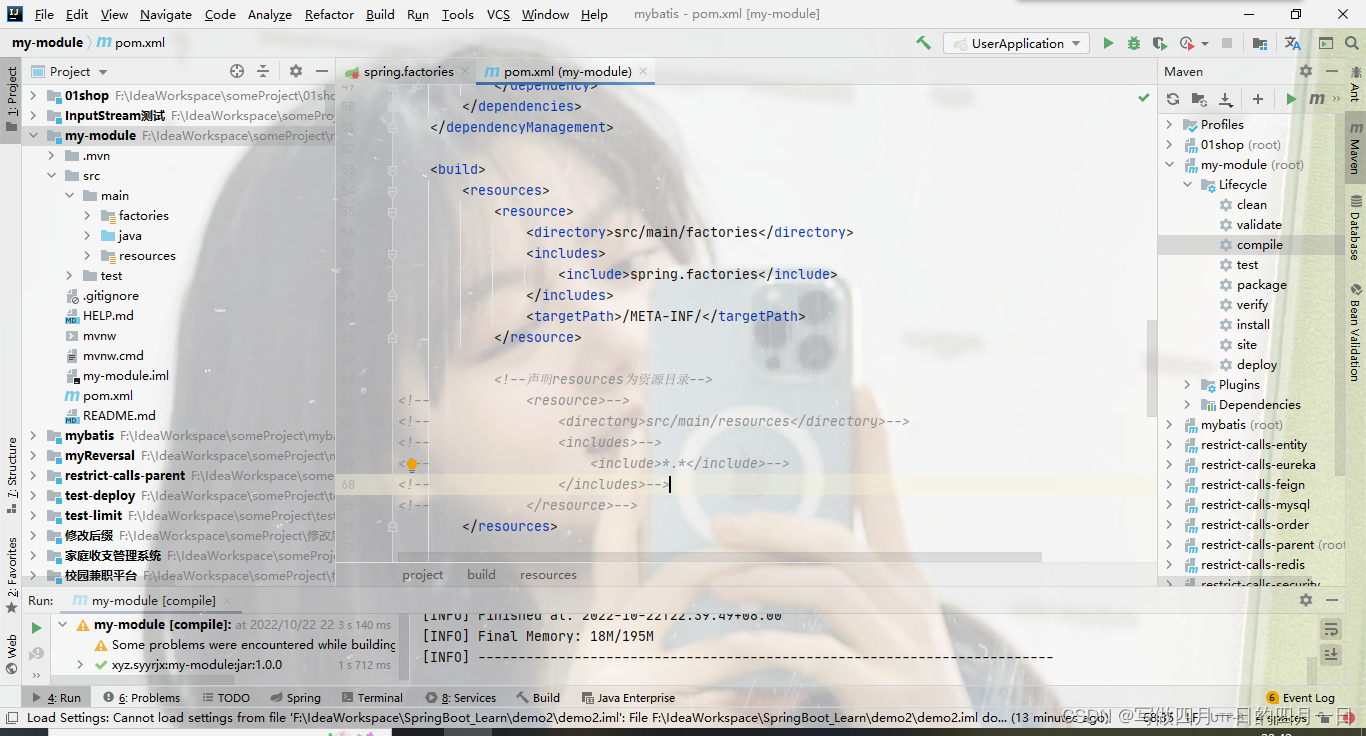Click generate sources and update folders icon
Image resolution: width=1366 pixels, height=736 pixels.
pos(1199,99)
